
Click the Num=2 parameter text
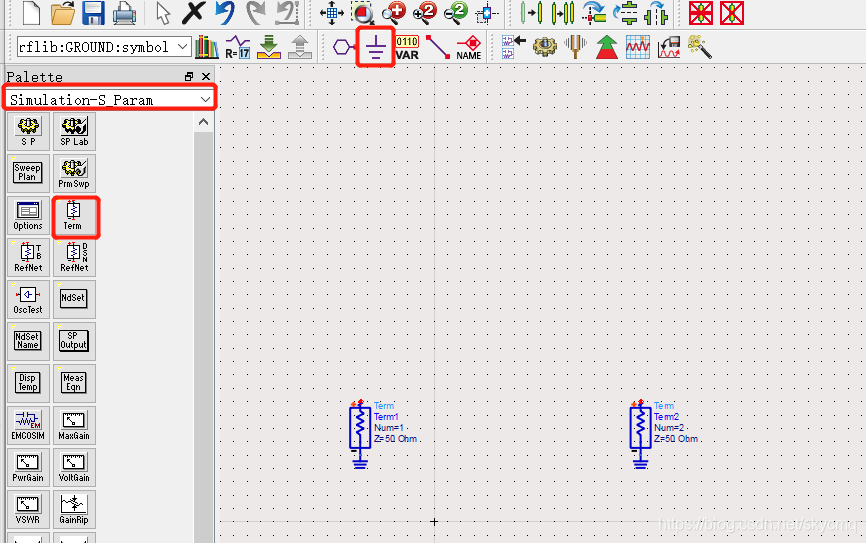(669, 428)
